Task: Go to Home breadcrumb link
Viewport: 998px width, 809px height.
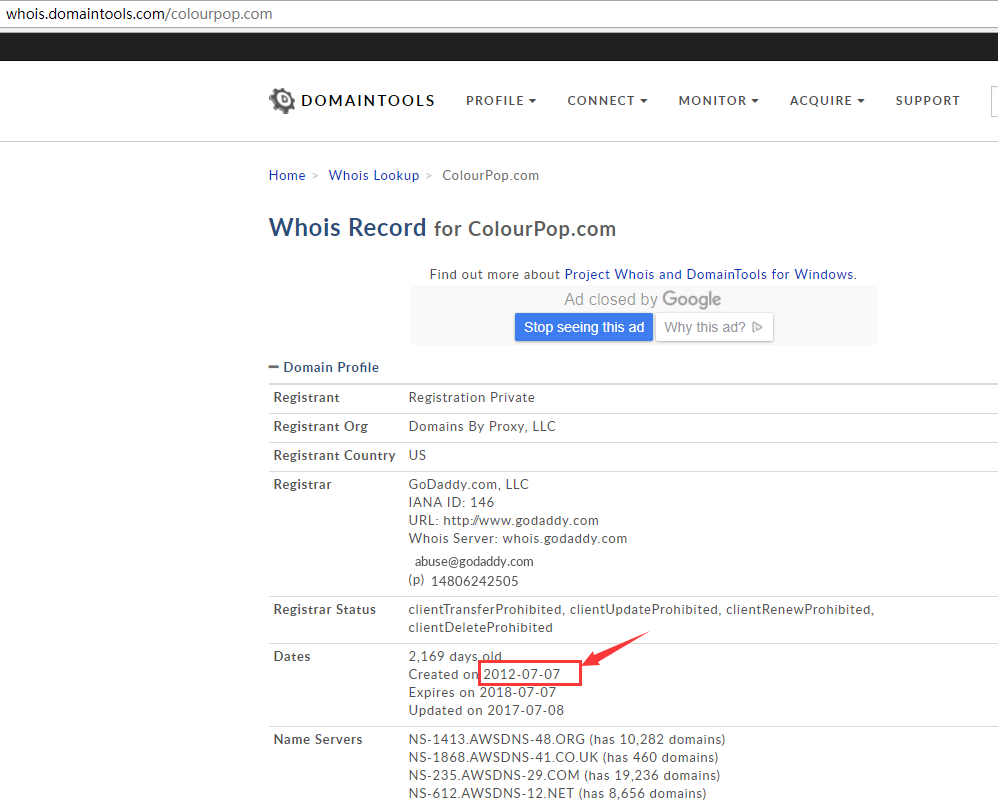Action: coord(287,175)
